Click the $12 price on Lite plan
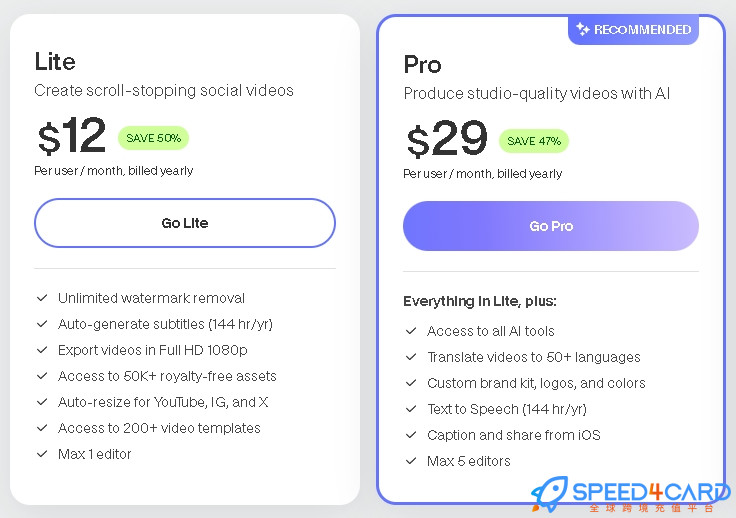This screenshot has width=736, height=518. (72, 136)
